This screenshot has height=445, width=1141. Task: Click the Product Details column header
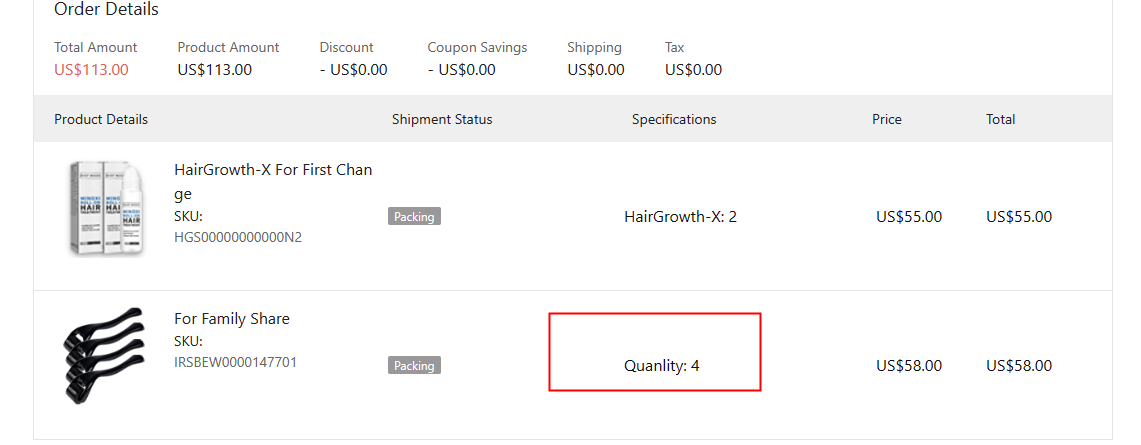click(101, 119)
